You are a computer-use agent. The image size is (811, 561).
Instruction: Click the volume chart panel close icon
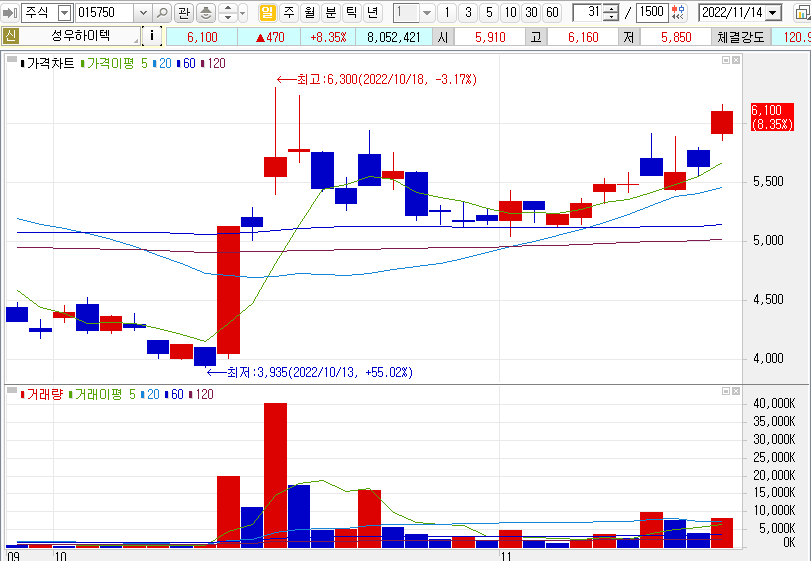coord(736,391)
